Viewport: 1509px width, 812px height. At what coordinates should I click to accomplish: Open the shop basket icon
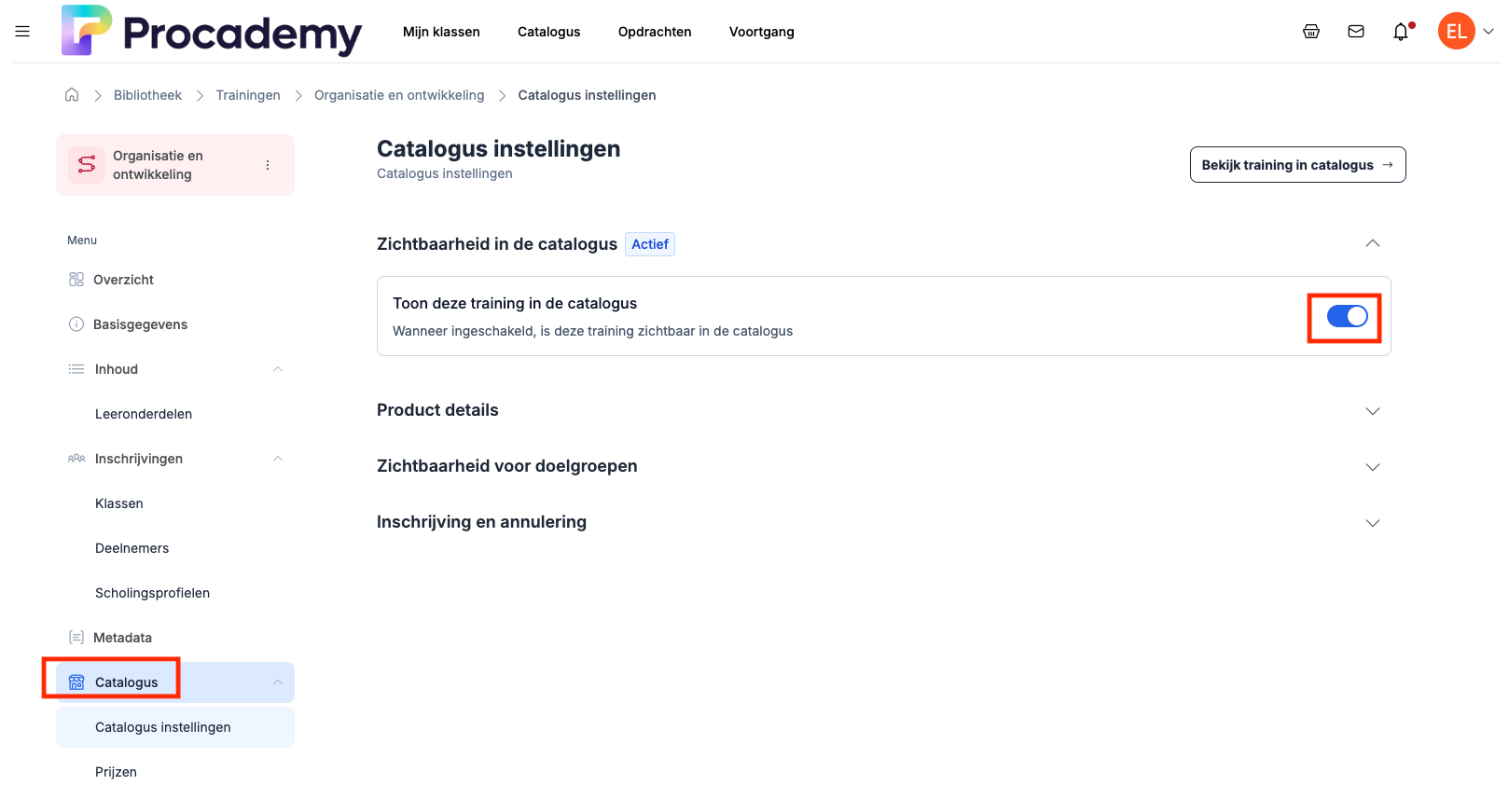[1311, 32]
